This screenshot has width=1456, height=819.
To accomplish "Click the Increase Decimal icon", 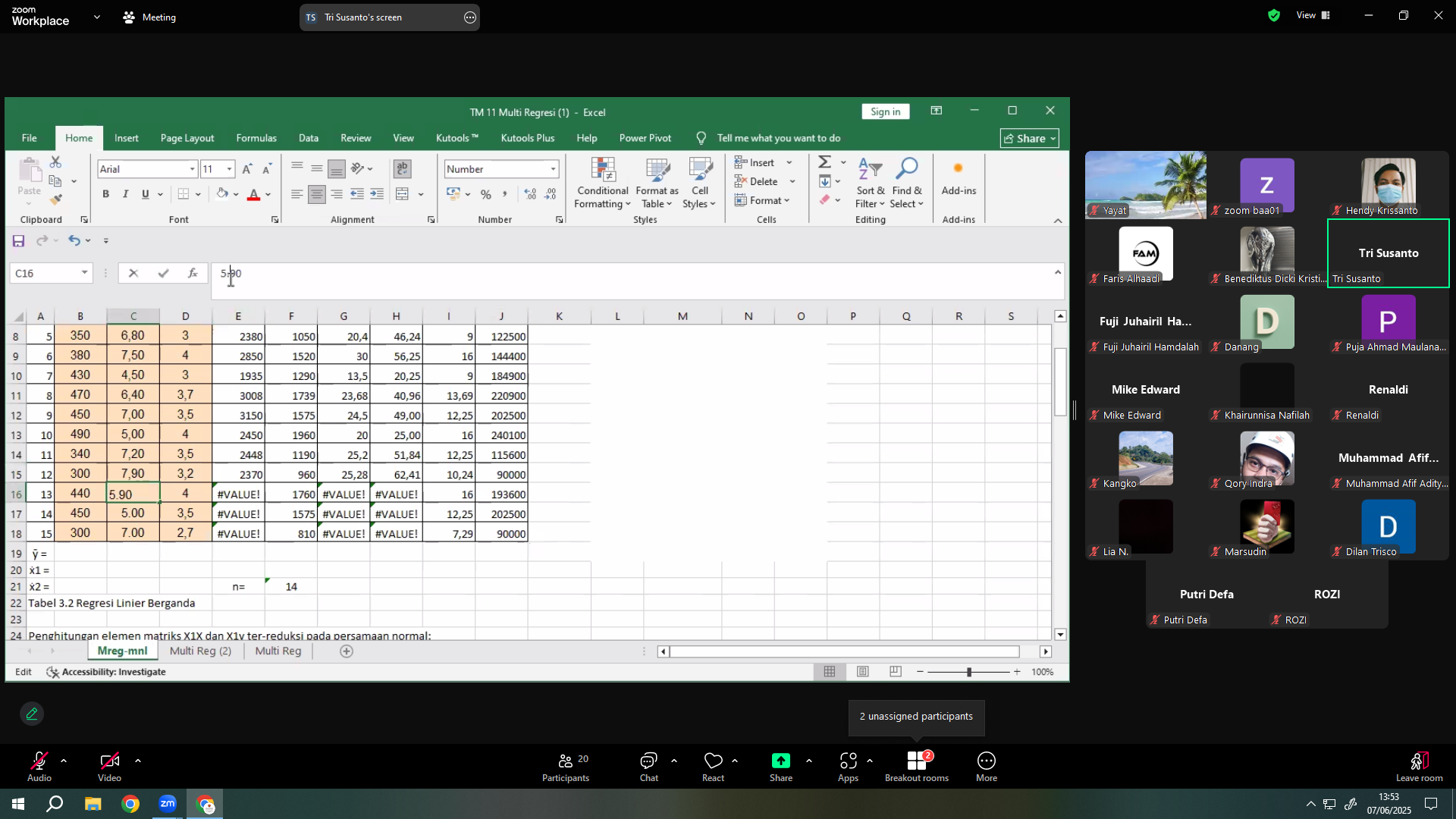I will tap(531, 194).
